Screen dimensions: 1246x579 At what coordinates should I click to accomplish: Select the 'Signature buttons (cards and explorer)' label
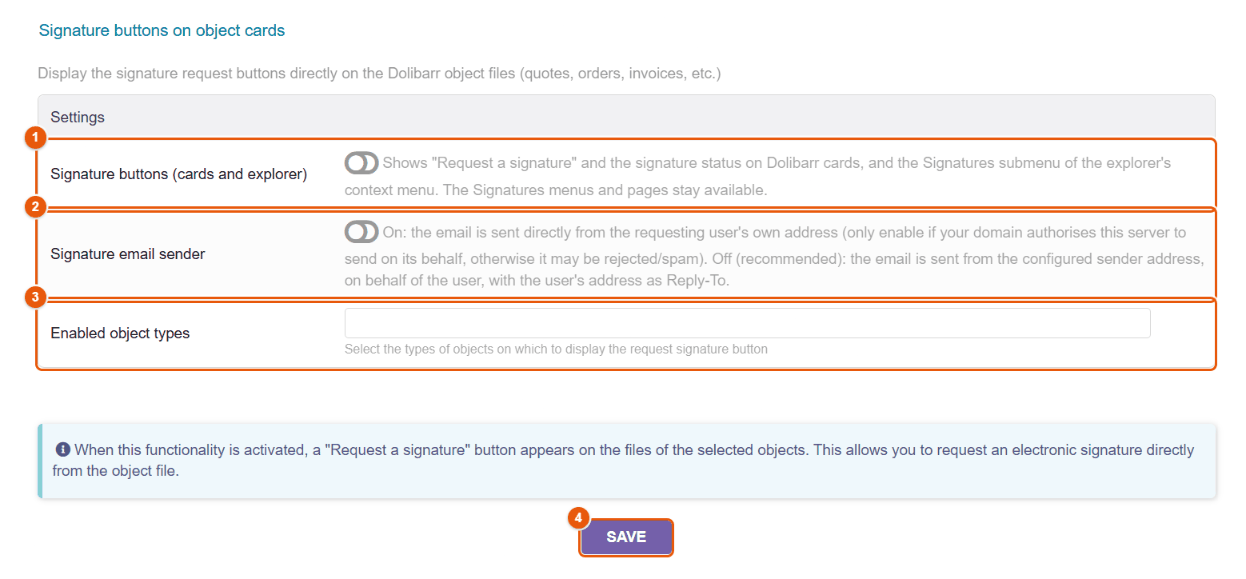179,174
